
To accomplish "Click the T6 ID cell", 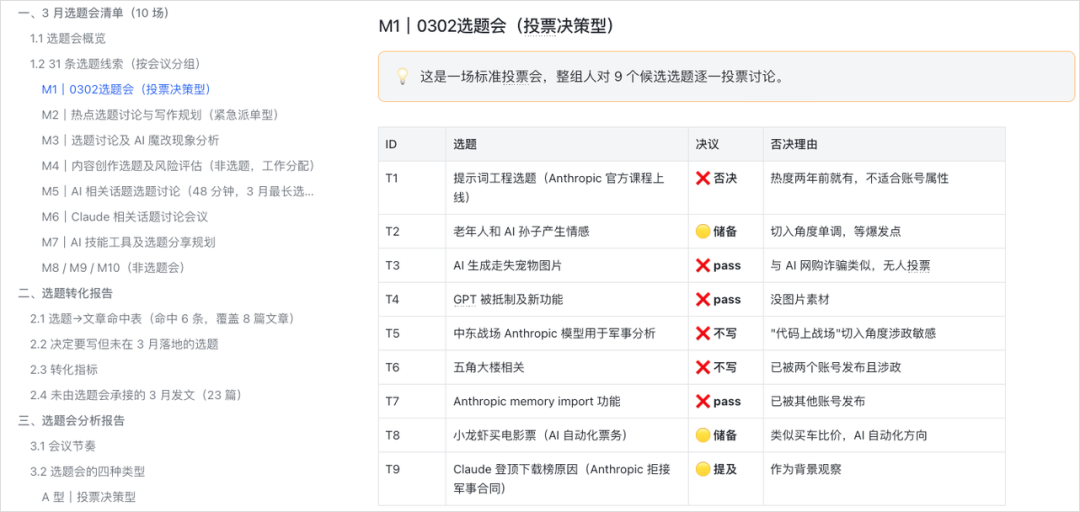I will [x=412, y=367].
